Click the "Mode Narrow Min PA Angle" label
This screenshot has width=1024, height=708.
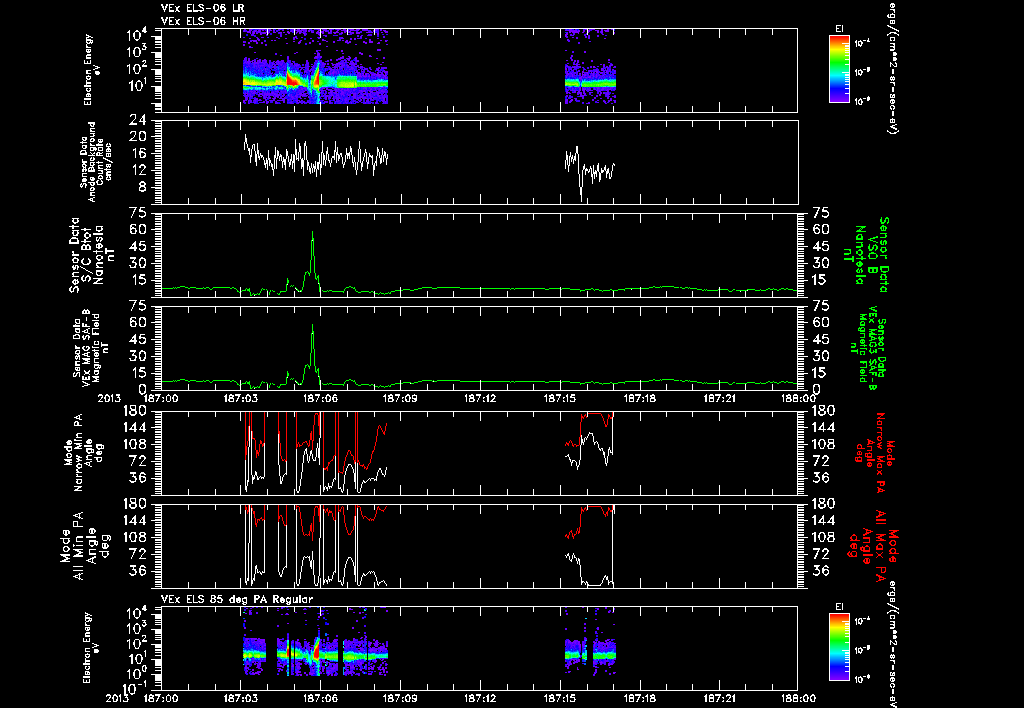tap(82, 455)
